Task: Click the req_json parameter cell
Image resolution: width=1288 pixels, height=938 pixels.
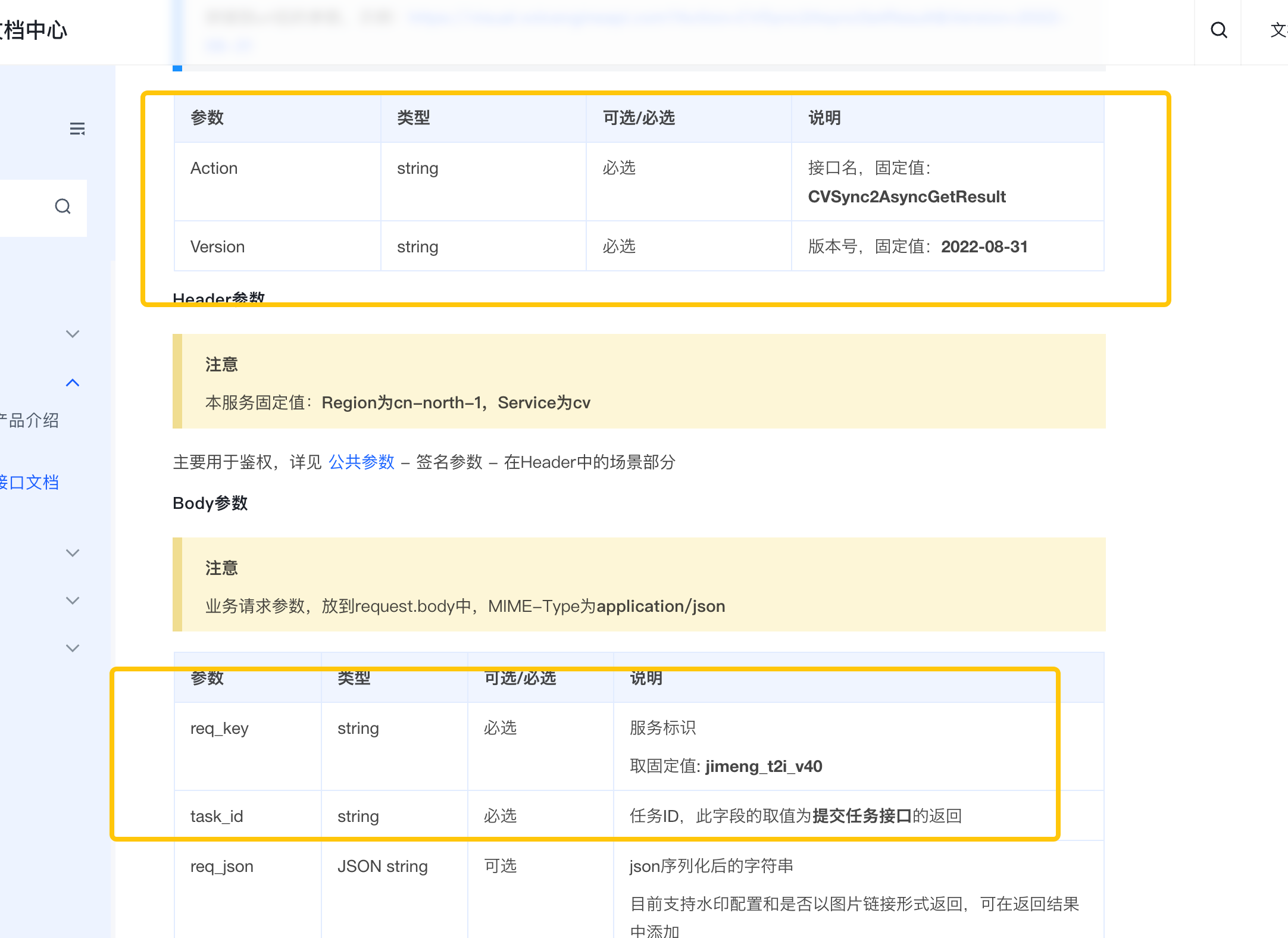Action: (222, 867)
